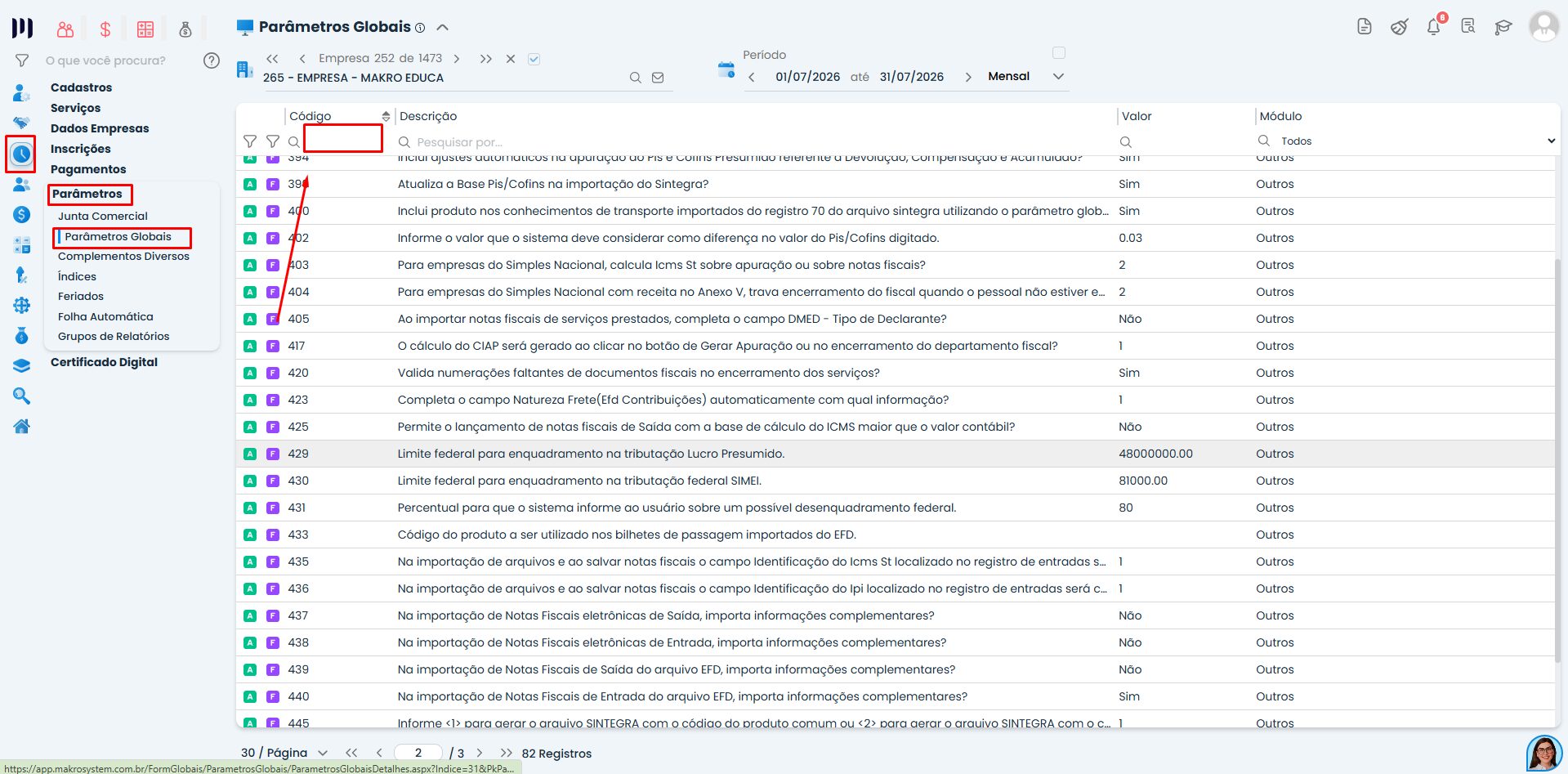This screenshot has height=774, width=1568.
Task: Open the home icon in left sidebar
Action: tap(22, 426)
